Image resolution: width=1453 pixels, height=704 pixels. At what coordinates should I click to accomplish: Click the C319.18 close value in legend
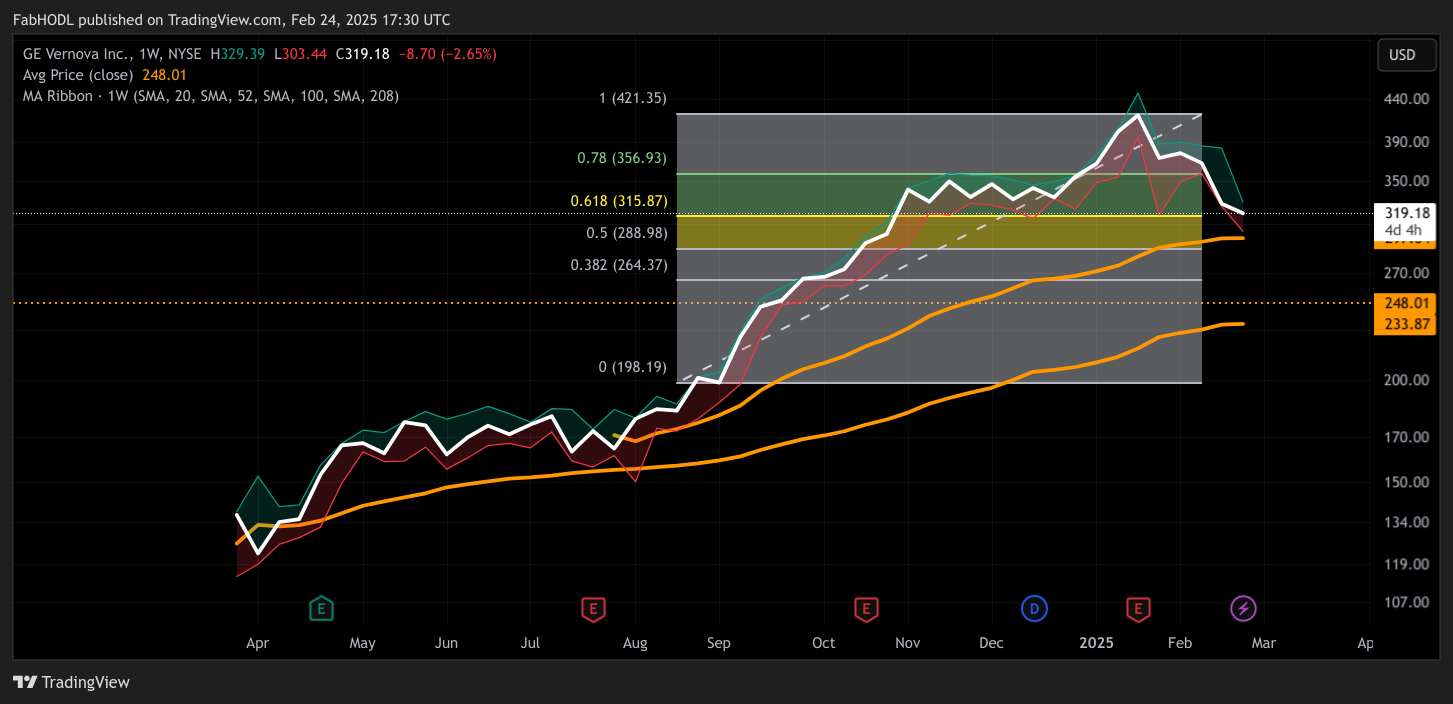(362, 54)
